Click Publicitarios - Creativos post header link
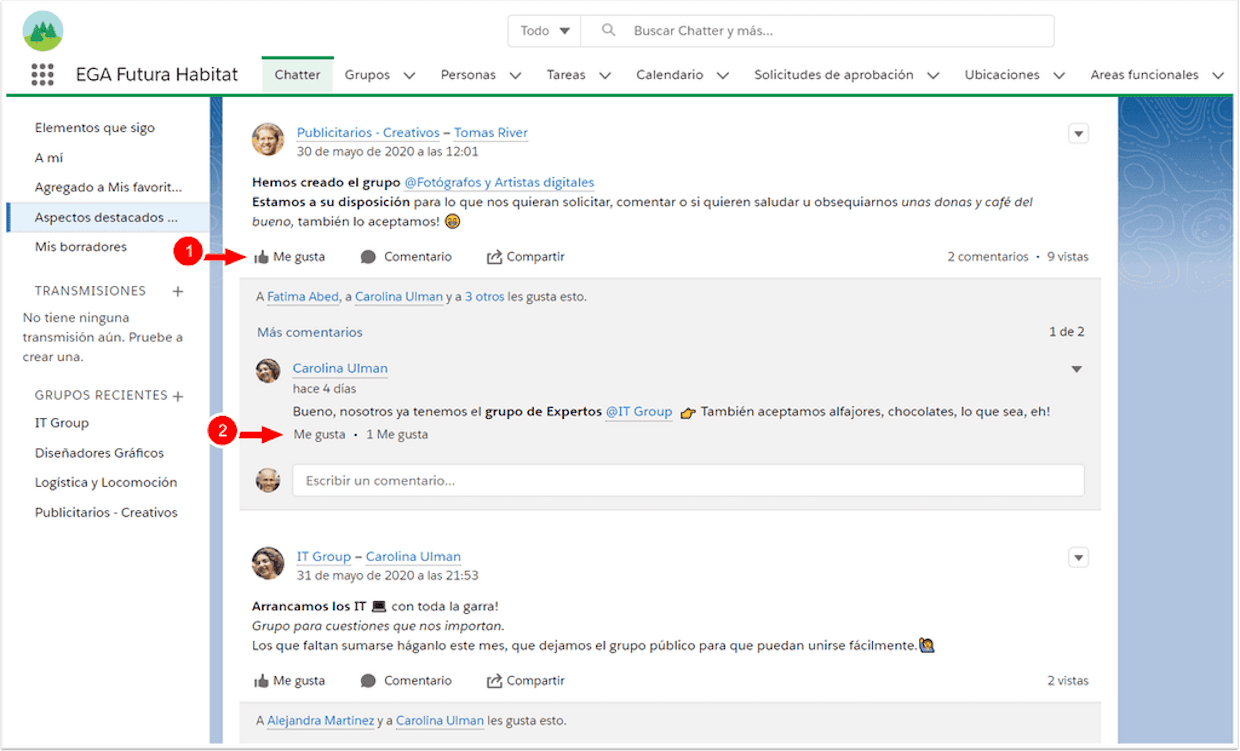Viewport: 1240px width, 751px height. point(368,133)
